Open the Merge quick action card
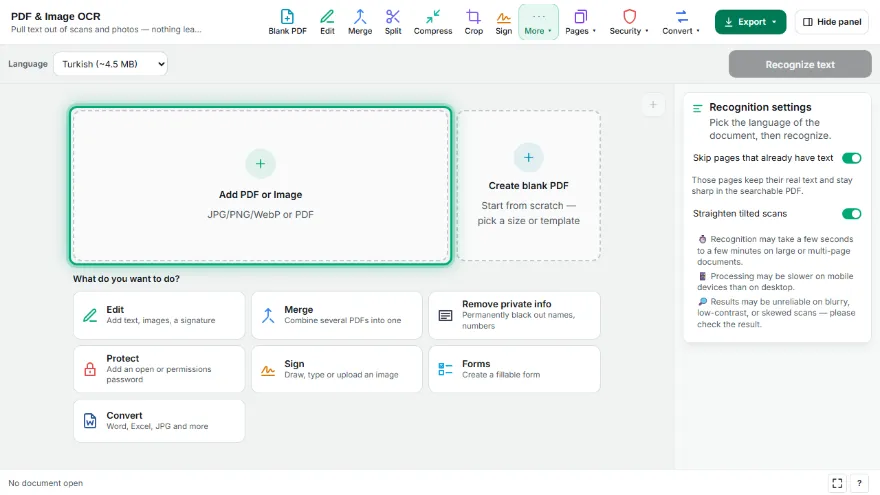Image resolution: width=880 pixels, height=495 pixels. coord(337,315)
